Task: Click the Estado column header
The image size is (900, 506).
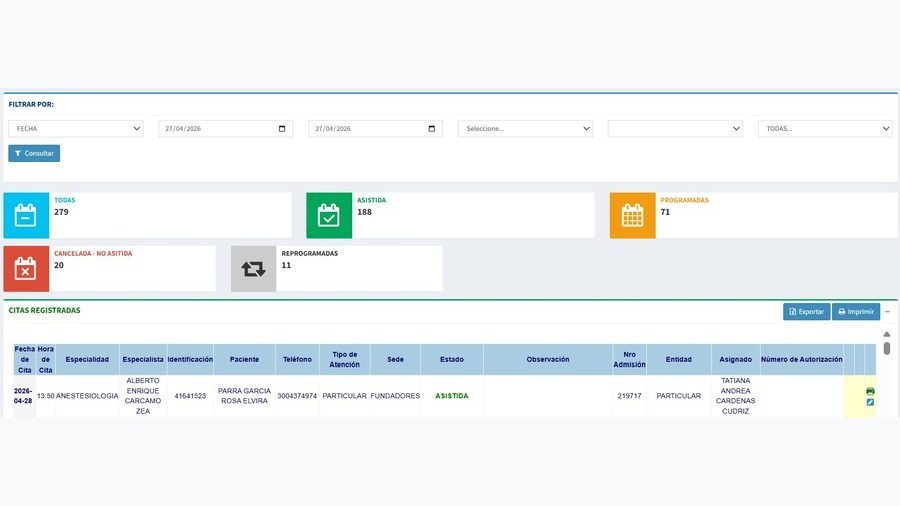Action: (x=452, y=360)
